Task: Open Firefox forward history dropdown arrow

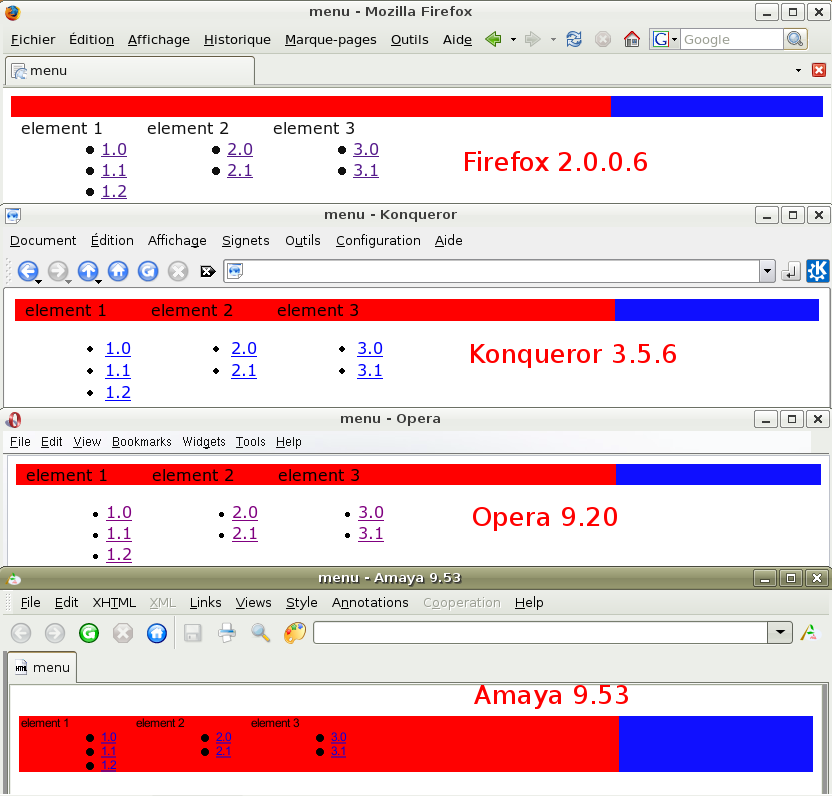Action: 553,40
